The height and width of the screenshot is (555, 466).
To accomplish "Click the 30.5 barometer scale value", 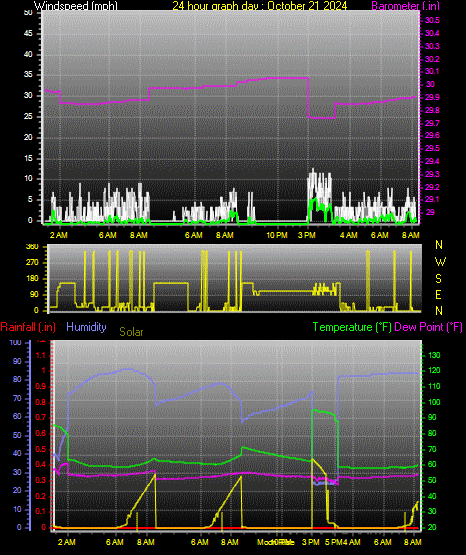I will [x=432, y=20].
